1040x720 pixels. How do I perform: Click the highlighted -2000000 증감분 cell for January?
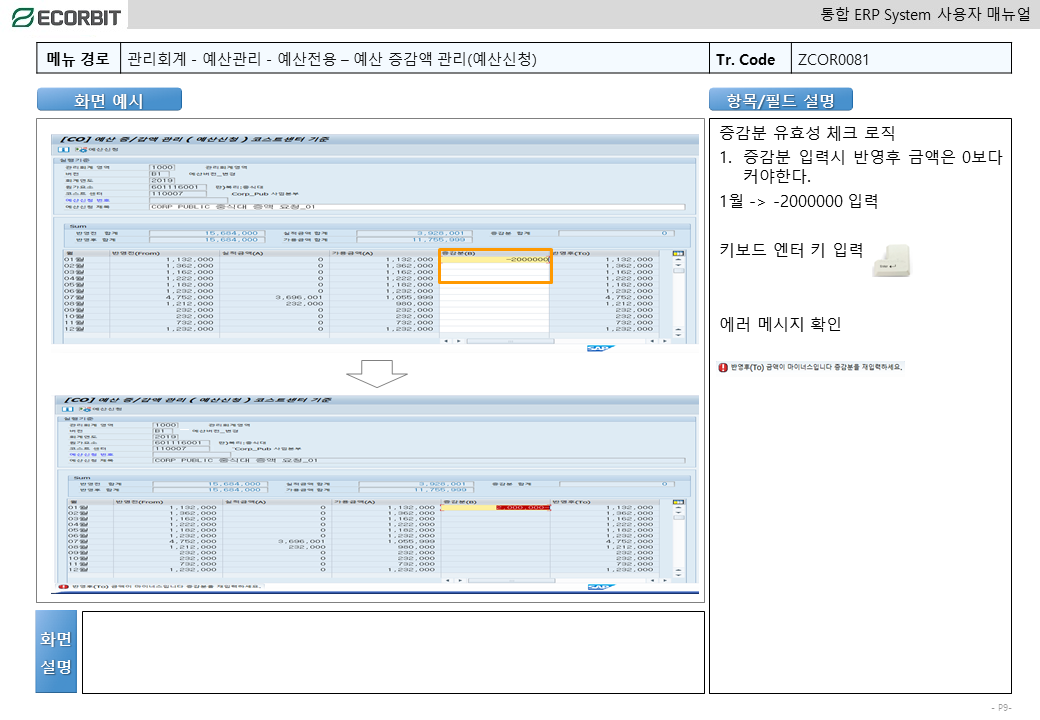coord(495,259)
